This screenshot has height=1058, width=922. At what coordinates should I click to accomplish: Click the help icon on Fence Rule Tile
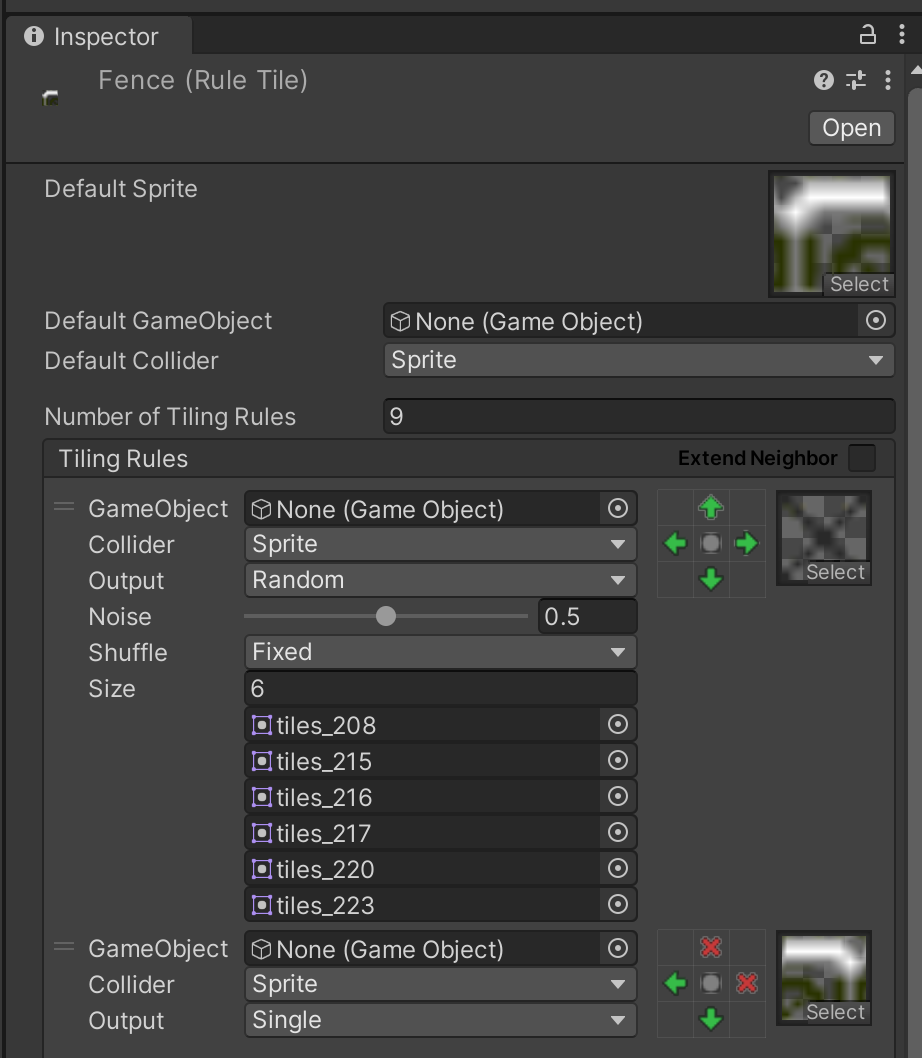click(823, 80)
